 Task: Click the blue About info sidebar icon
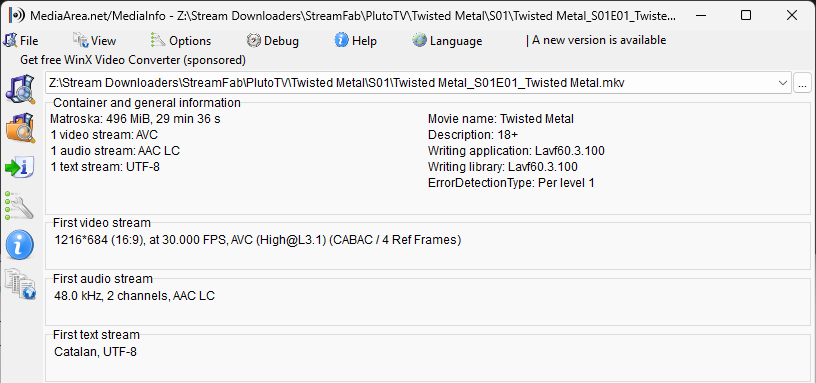[x=20, y=245]
